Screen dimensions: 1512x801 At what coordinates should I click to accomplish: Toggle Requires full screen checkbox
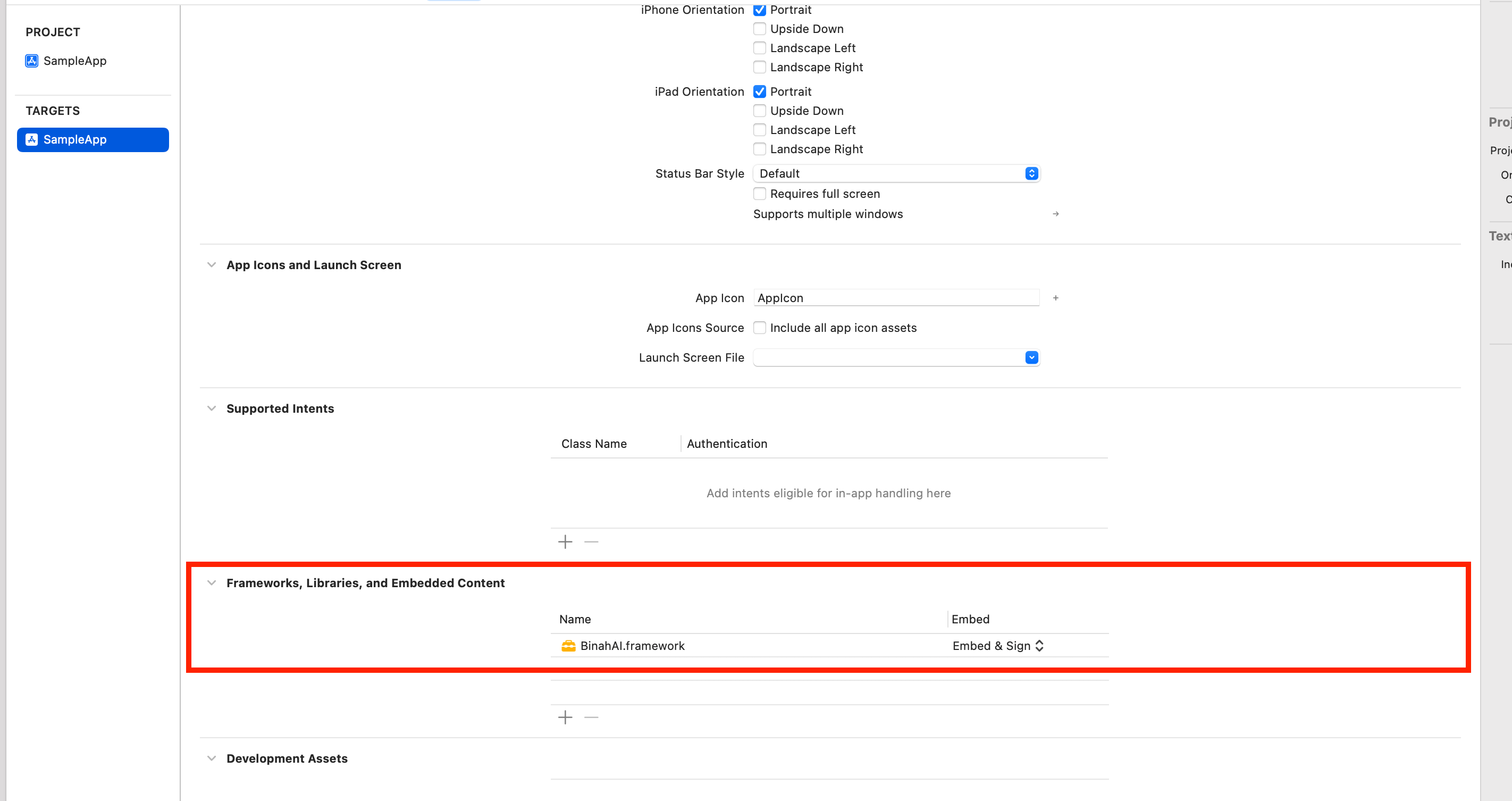760,194
